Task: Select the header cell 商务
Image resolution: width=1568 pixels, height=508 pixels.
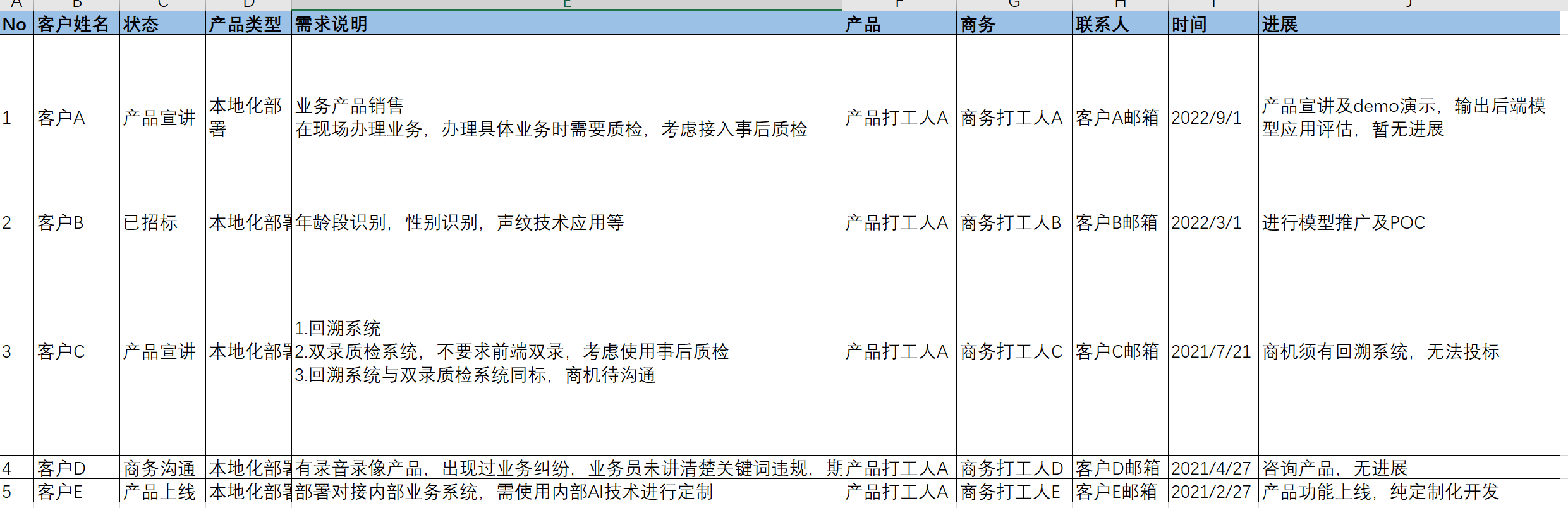Action: [1014, 24]
